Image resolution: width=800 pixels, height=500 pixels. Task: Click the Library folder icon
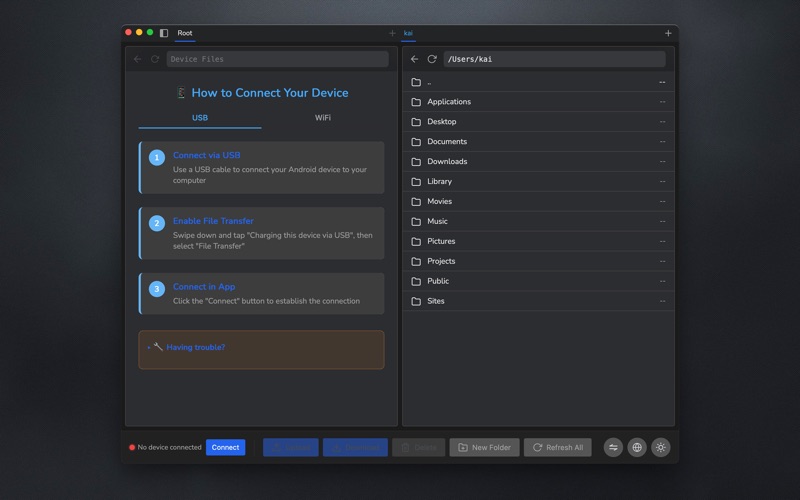416,182
